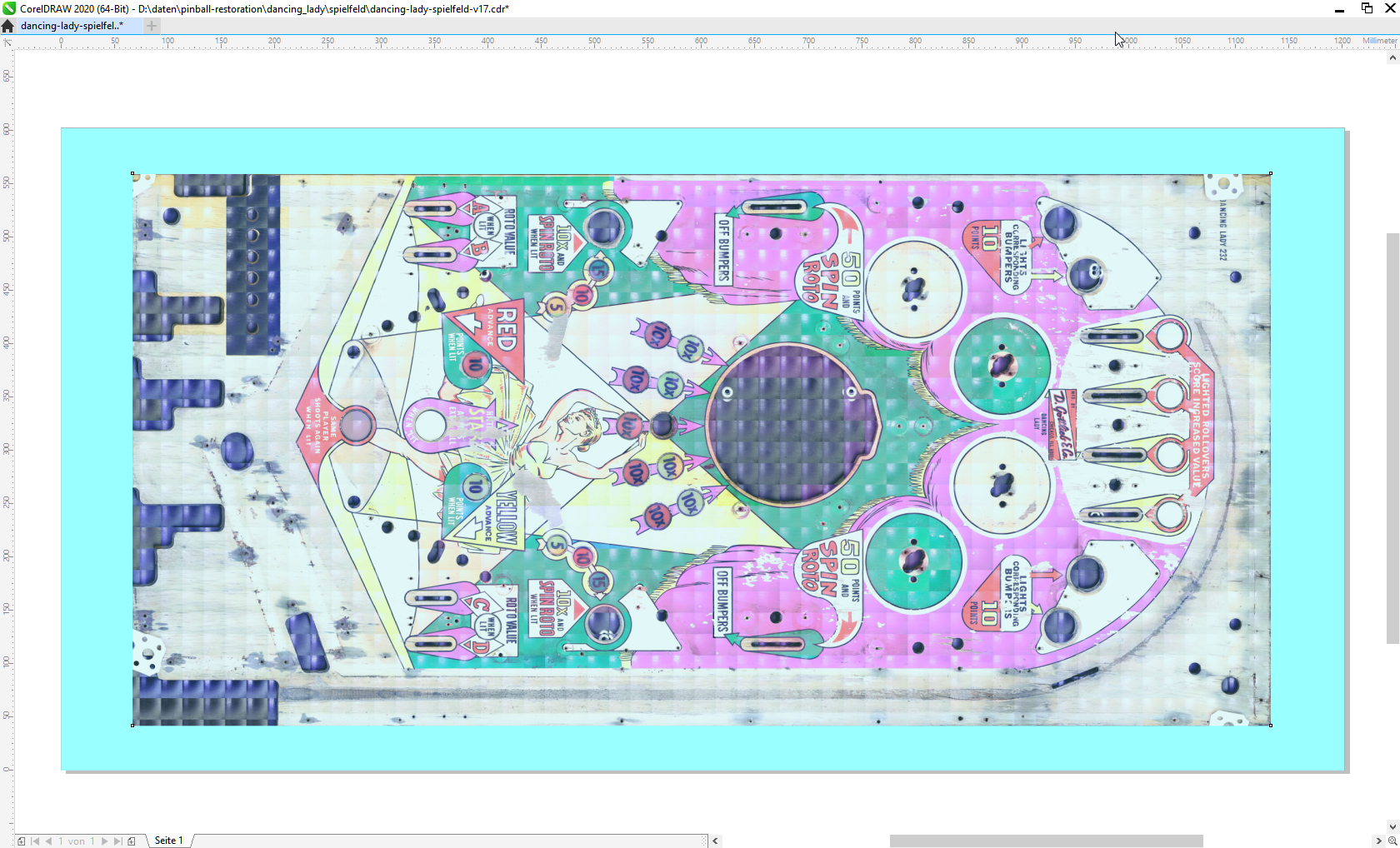Viewport: 1400px width, 848px height.
Task: Click the ruler origin icon at the ruler corner
Action: coord(7,42)
